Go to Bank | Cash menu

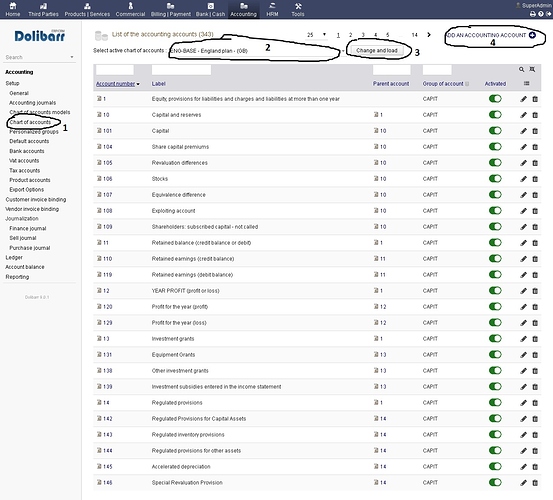(x=211, y=9)
